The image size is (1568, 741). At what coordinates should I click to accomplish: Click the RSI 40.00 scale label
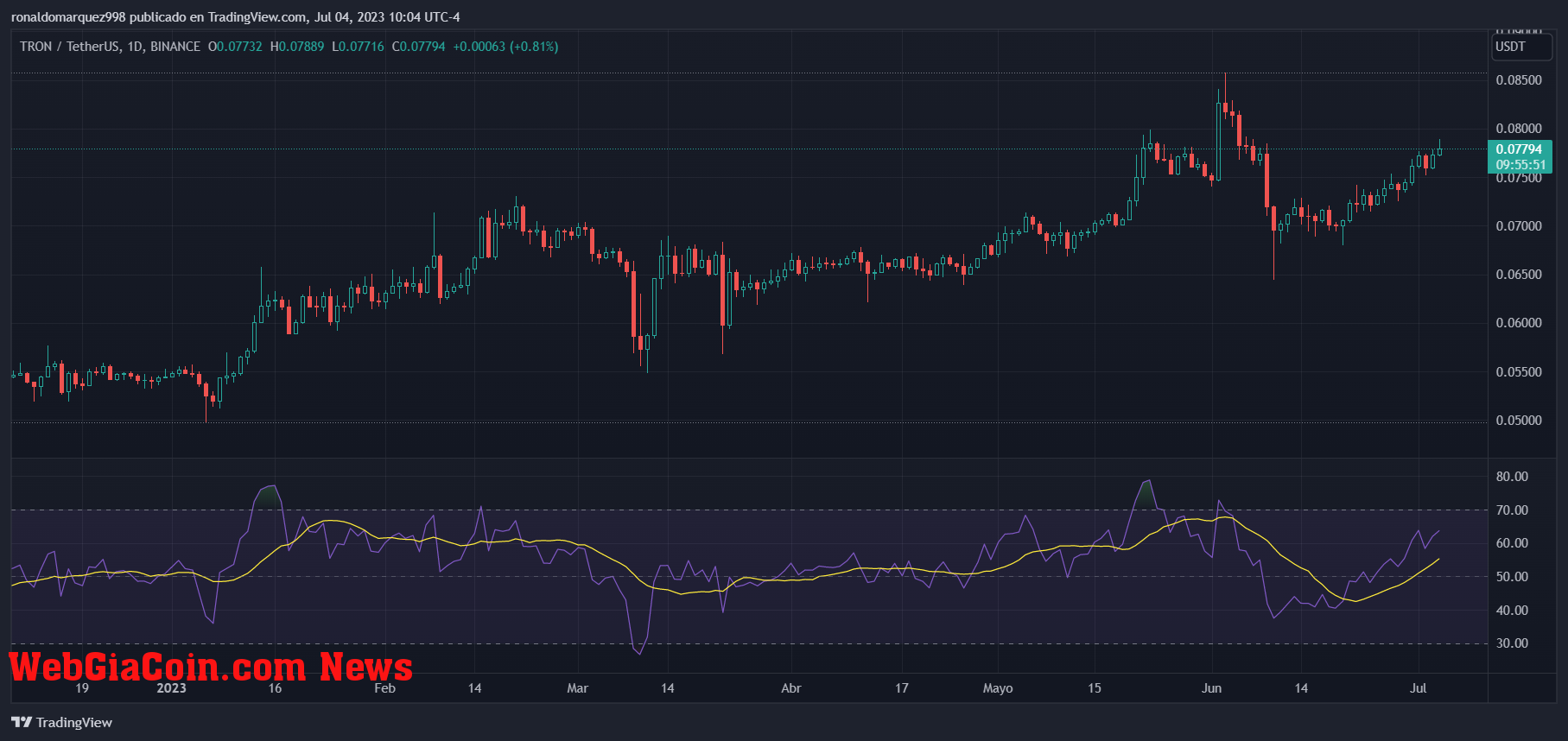pyautogui.click(x=1512, y=611)
